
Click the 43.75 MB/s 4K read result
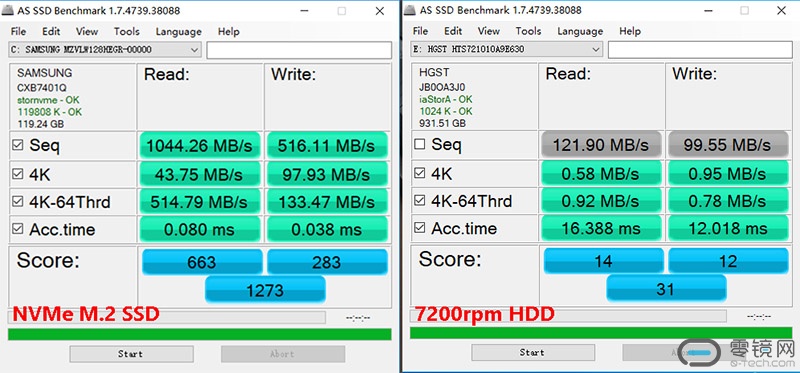coord(199,175)
